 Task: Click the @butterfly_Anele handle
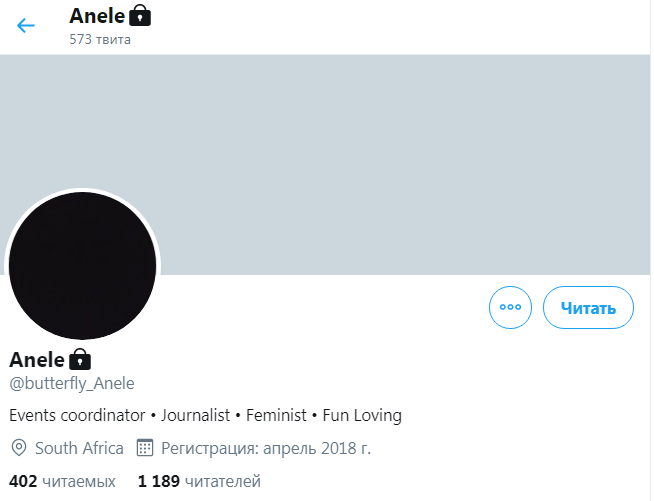click(71, 384)
